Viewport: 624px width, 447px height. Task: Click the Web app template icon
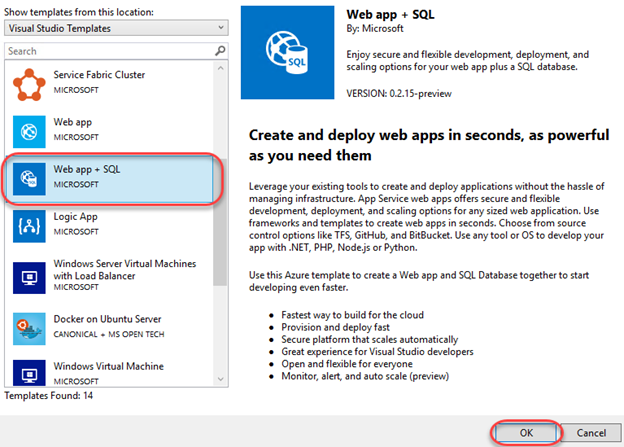[29, 132]
